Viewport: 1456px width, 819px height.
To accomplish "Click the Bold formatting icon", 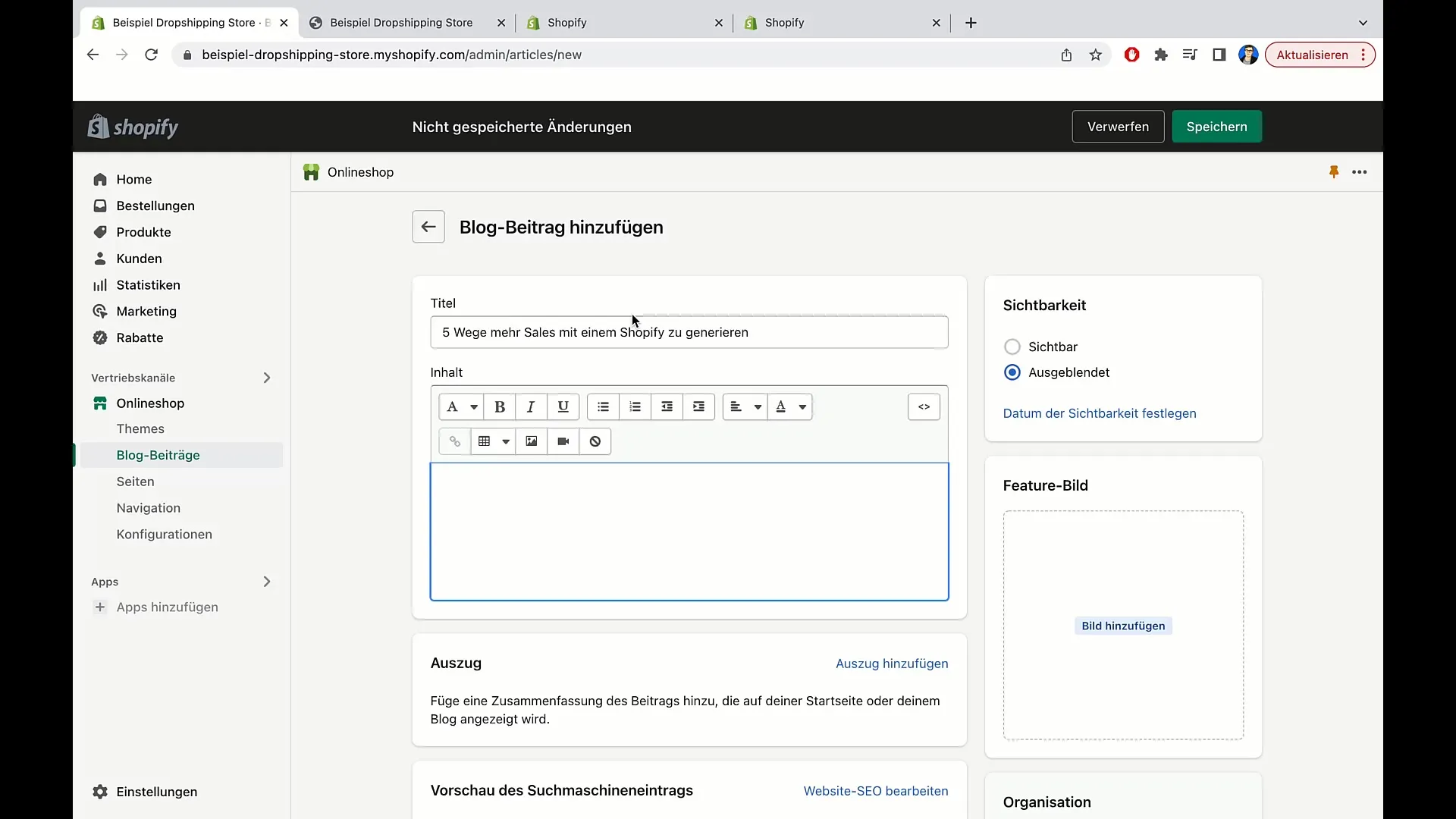I will point(500,406).
